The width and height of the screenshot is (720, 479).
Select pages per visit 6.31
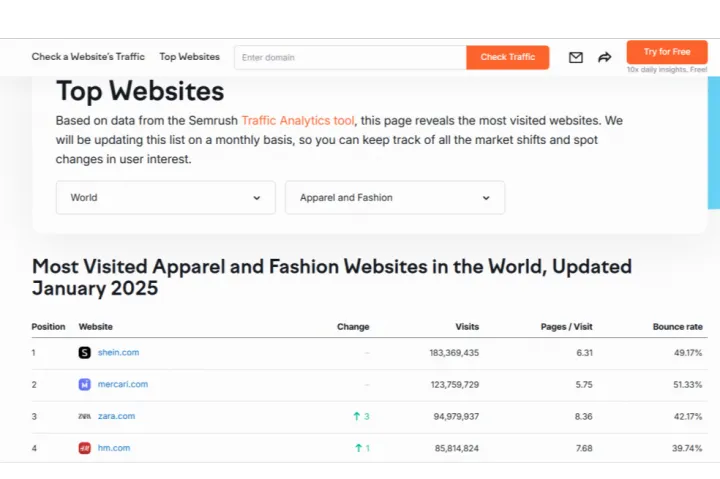click(585, 353)
